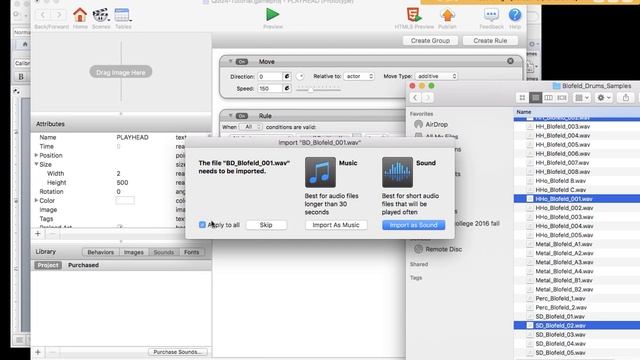Switch Finder to column view
The image size is (640, 360).
coord(549,98)
